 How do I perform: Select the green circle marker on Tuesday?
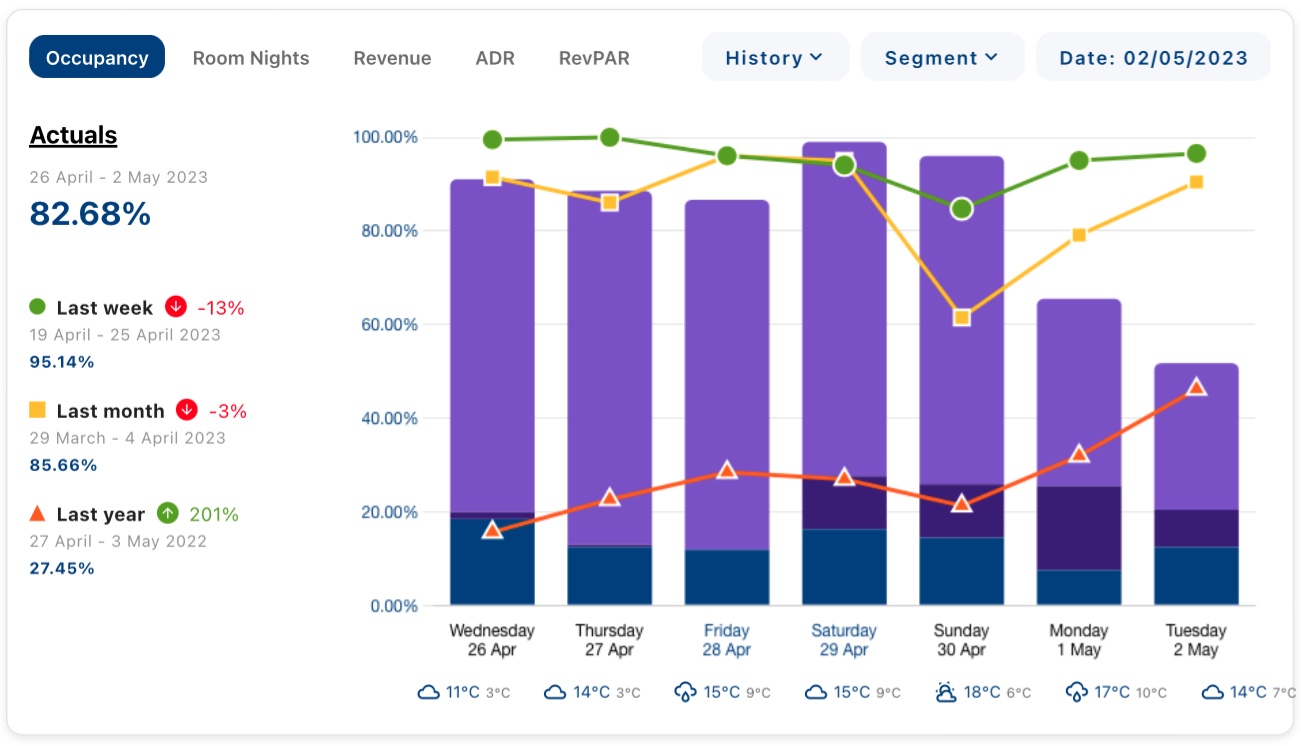(x=1196, y=153)
